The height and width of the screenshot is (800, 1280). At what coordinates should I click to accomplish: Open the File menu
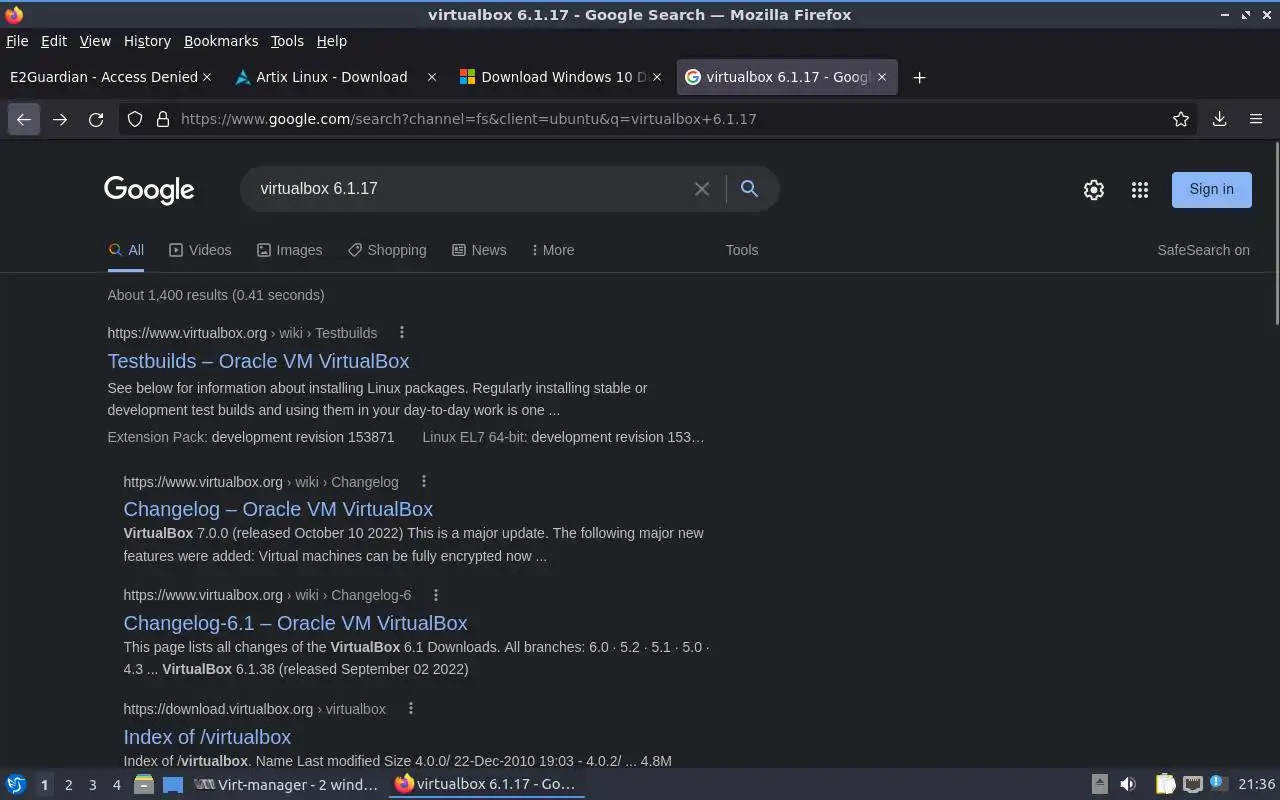17,41
